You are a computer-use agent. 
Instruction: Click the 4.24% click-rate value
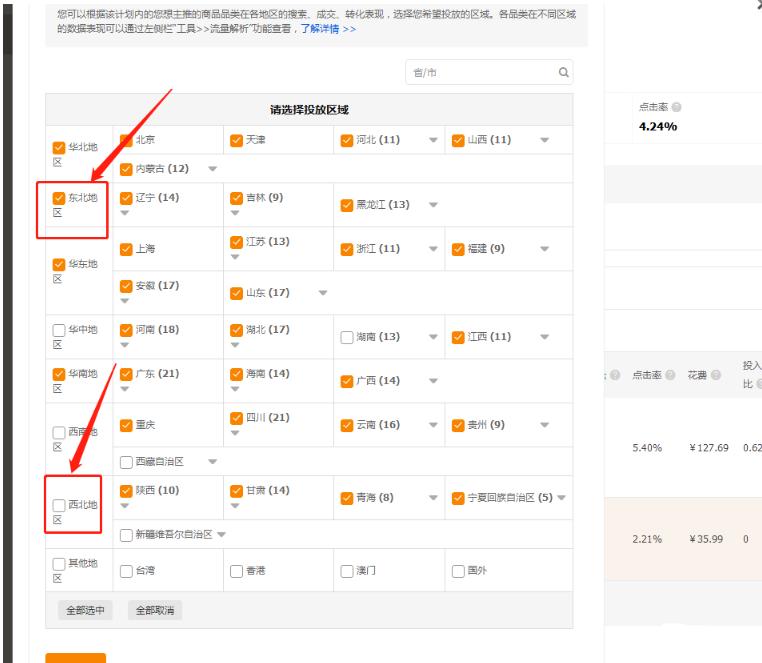click(658, 127)
